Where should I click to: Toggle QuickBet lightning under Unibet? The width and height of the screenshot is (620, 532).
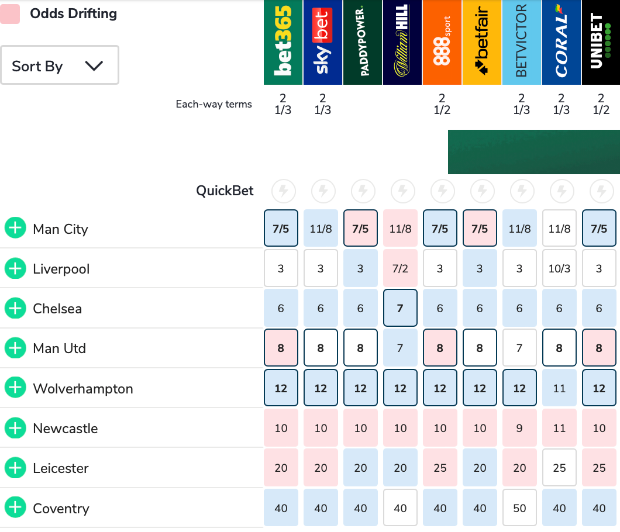click(x=601, y=190)
